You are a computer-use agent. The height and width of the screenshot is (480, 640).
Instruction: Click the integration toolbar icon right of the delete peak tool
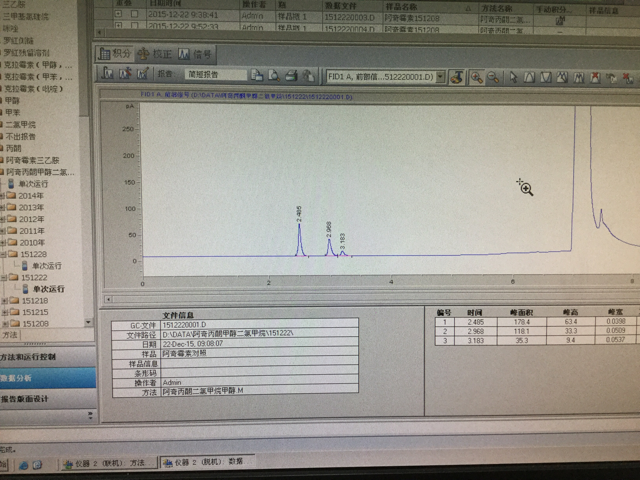[x=611, y=78]
